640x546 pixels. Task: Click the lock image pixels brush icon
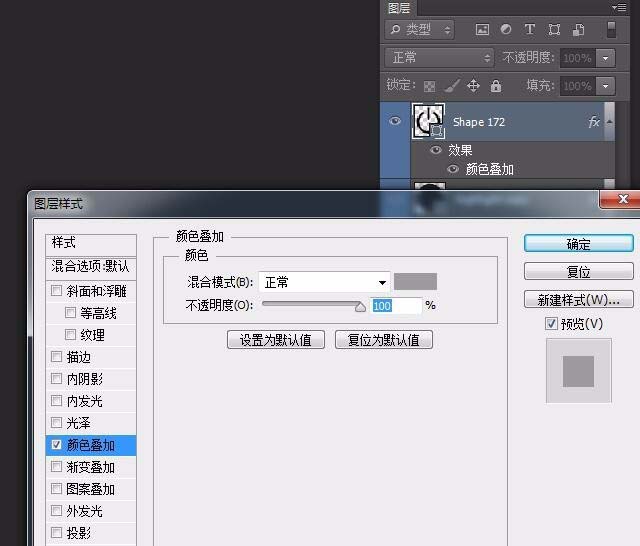[452, 86]
